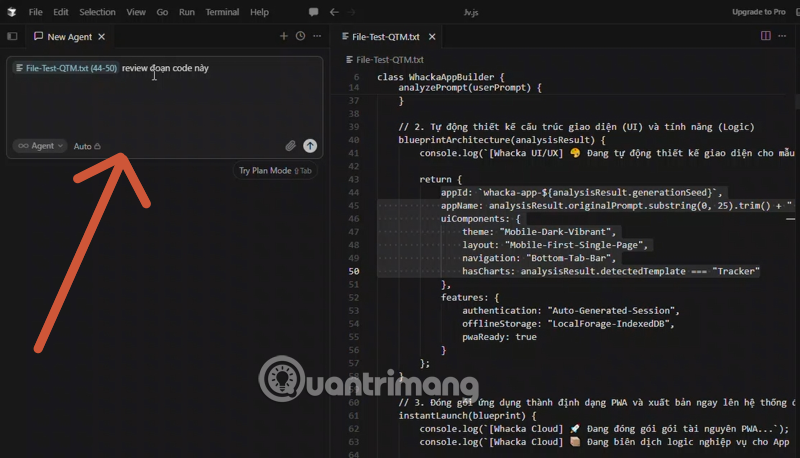Image resolution: width=800 pixels, height=458 pixels.
Task: Click 'uiComponents: {' on line 46
Action: [481, 219]
